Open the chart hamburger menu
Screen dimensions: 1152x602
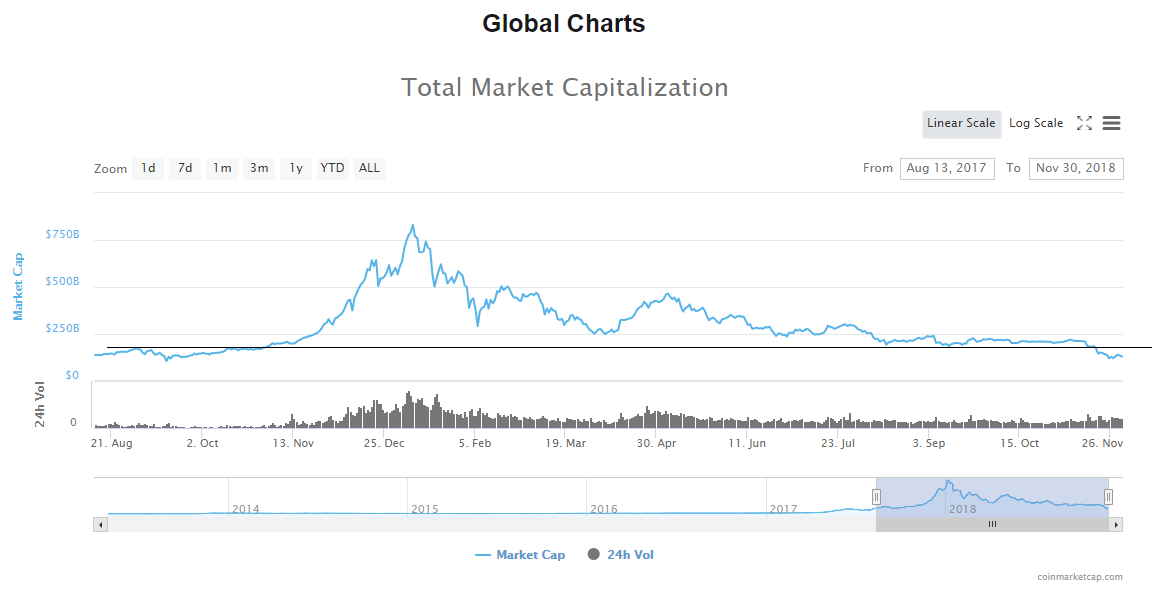pyautogui.click(x=1111, y=123)
